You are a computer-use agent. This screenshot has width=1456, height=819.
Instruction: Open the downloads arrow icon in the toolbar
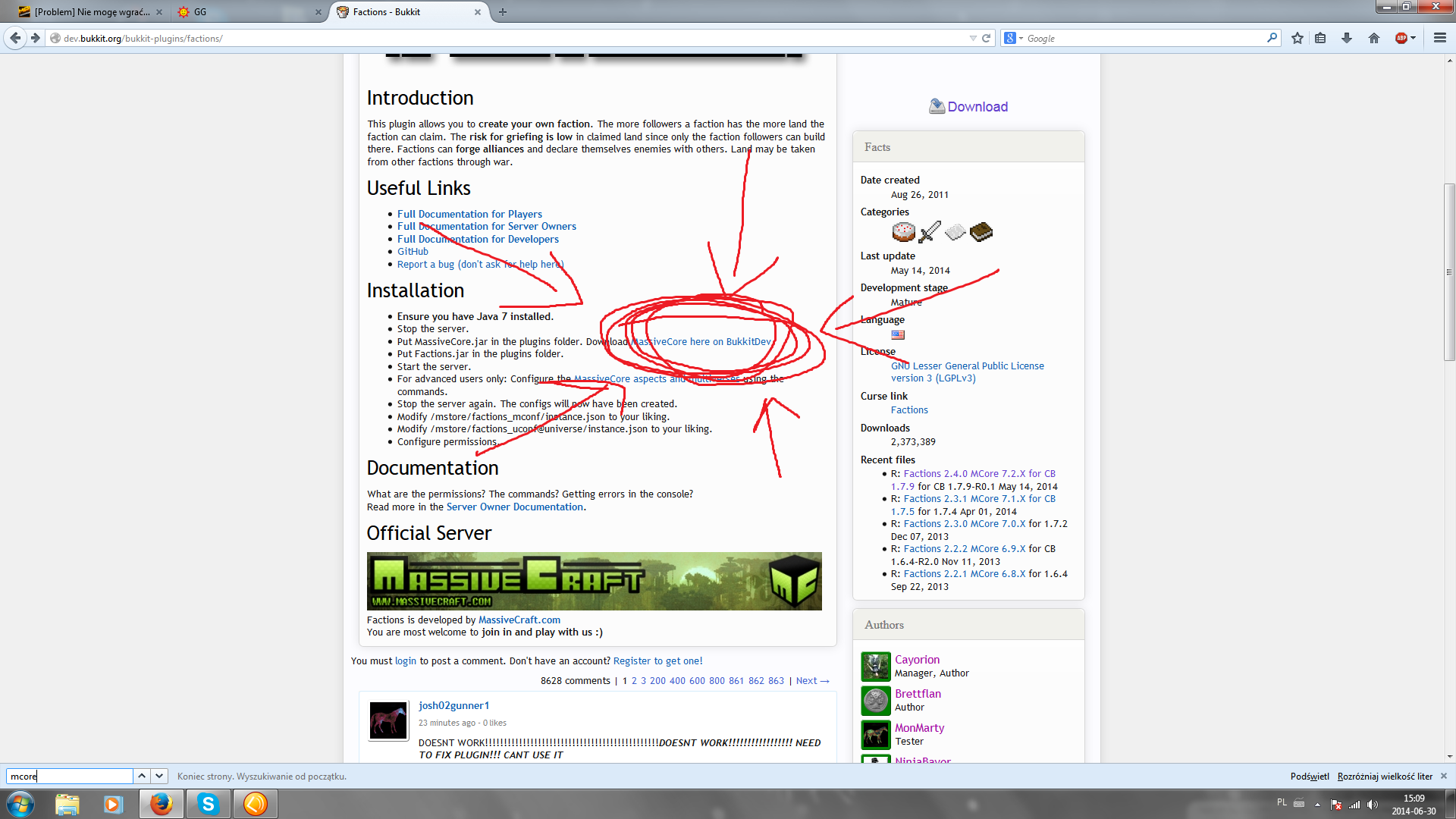1347,38
